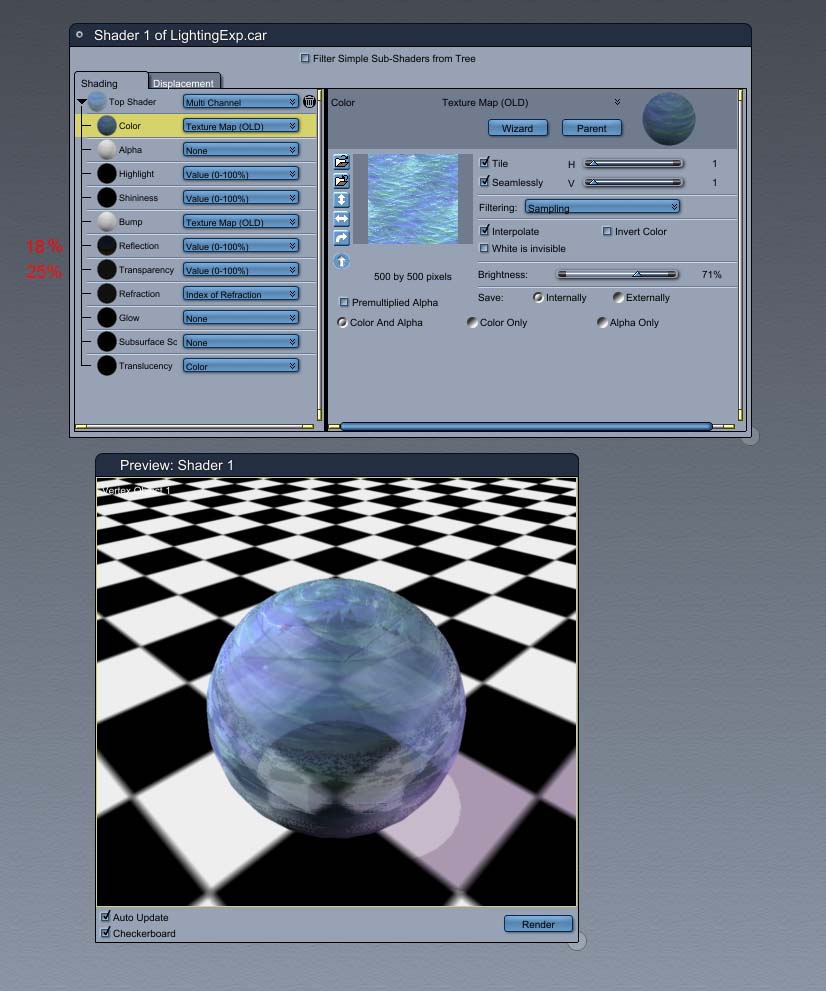Select the Save Internally radio button

pos(538,297)
